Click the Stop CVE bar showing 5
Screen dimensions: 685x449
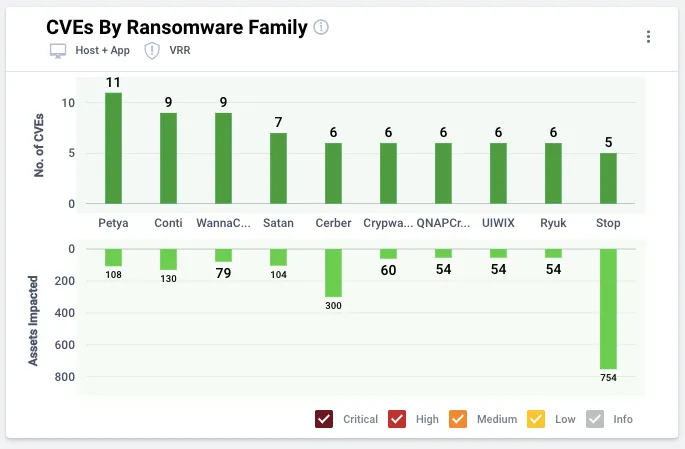(x=608, y=178)
